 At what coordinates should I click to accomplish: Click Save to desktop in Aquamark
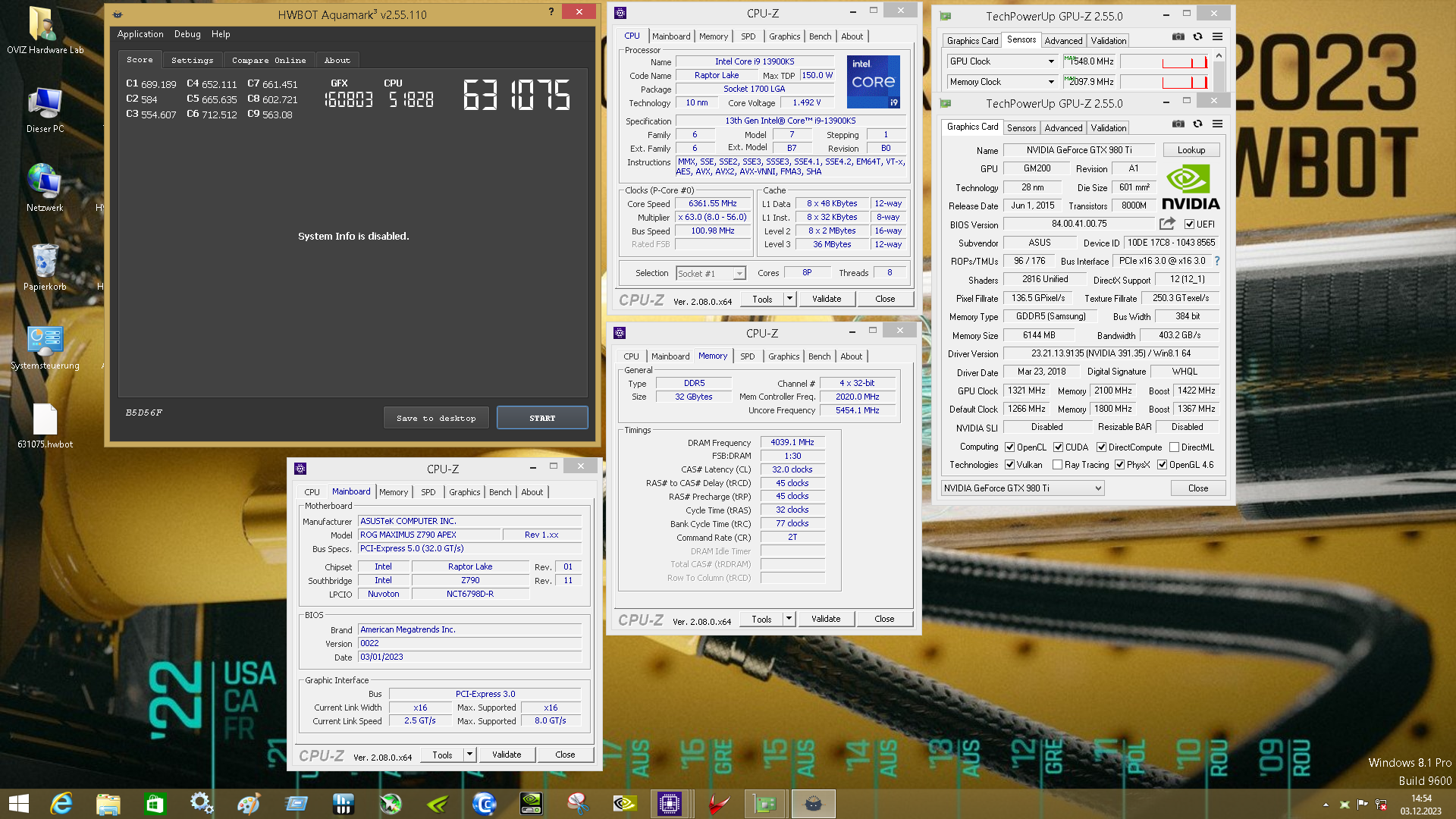[436, 418]
